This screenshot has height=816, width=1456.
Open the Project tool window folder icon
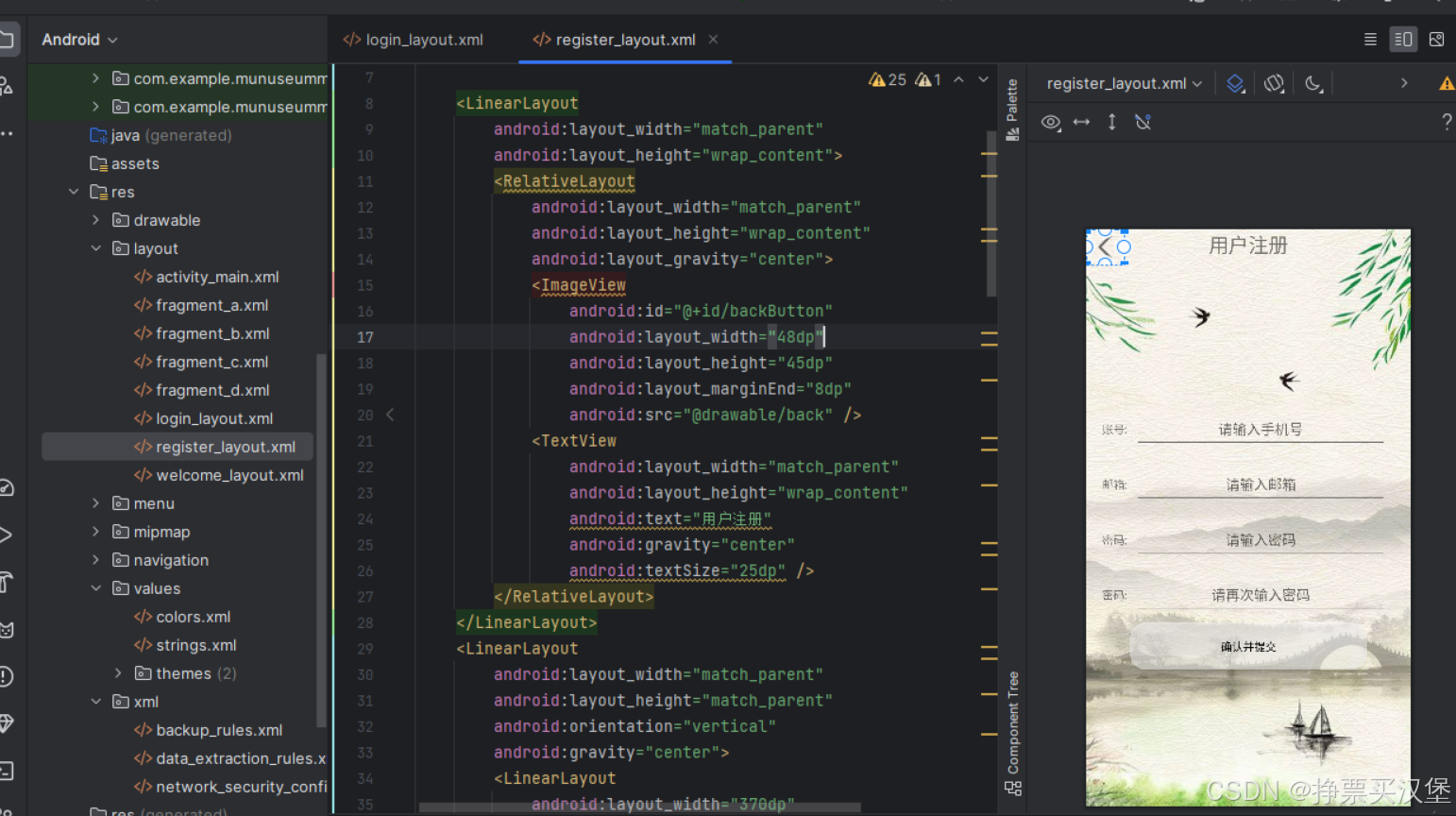pos(8,38)
